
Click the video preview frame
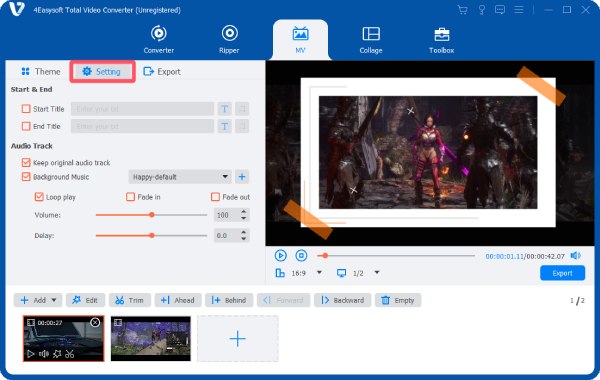(430, 153)
